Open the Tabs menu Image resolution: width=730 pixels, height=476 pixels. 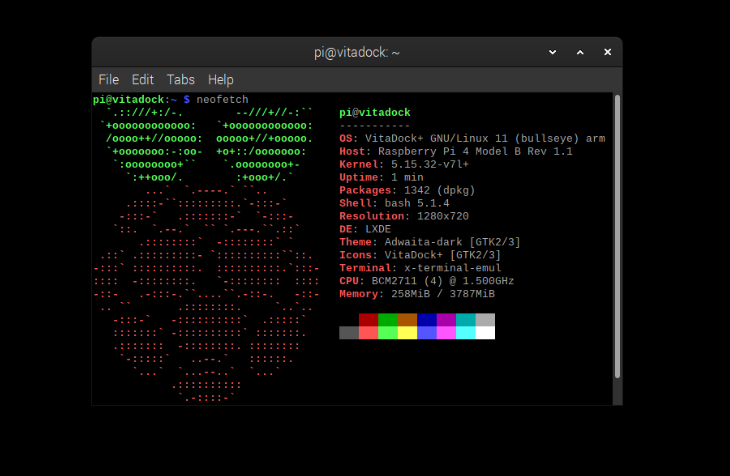pos(181,80)
